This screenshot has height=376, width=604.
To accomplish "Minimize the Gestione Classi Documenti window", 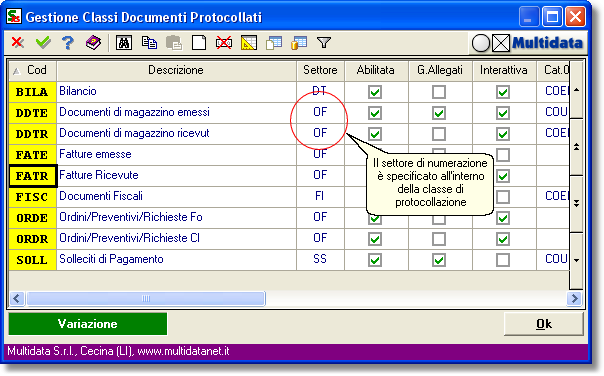I will click(x=528, y=17).
